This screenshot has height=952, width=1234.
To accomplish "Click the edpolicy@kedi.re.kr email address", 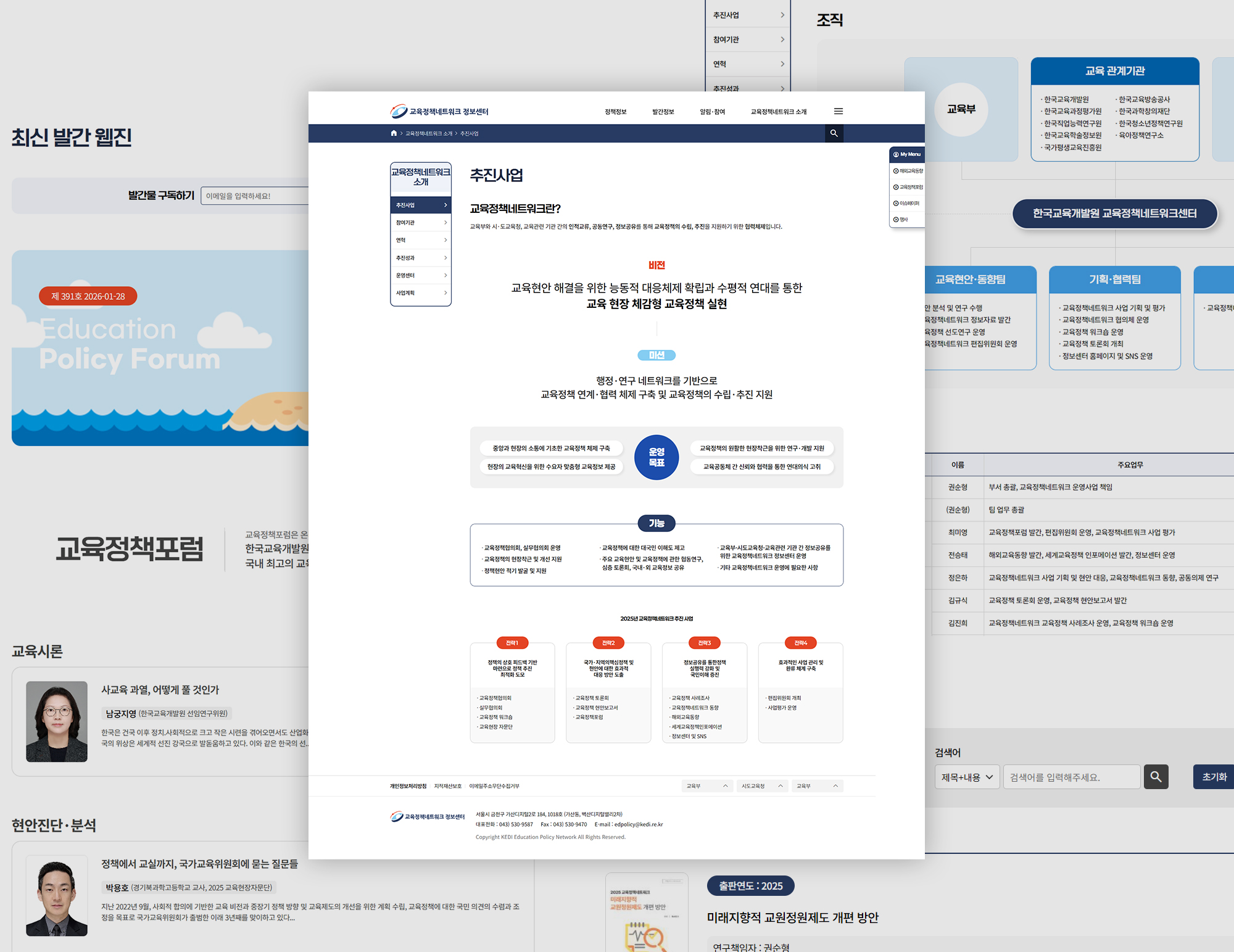I will point(639,824).
